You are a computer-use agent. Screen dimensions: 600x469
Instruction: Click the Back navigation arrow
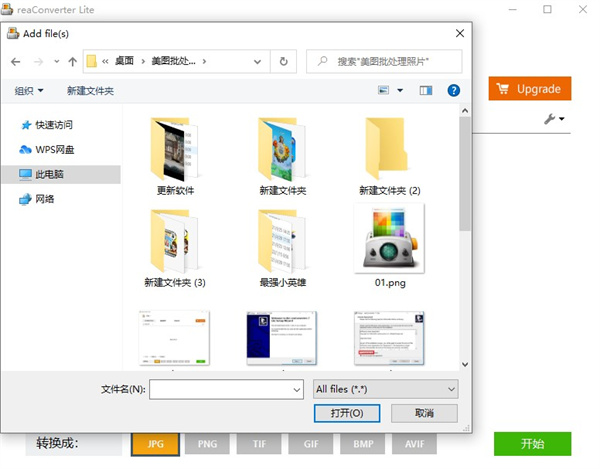coord(15,62)
